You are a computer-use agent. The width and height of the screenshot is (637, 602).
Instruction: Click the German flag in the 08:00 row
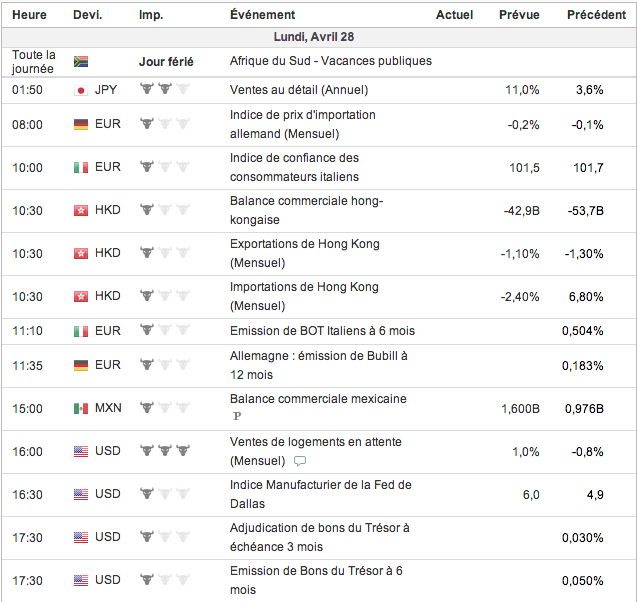pos(82,125)
